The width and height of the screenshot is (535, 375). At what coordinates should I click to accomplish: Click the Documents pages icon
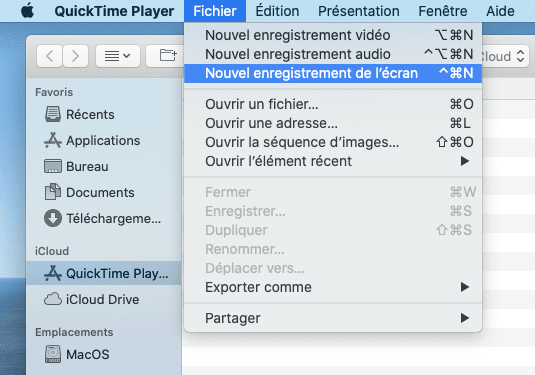click(x=53, y=192)
